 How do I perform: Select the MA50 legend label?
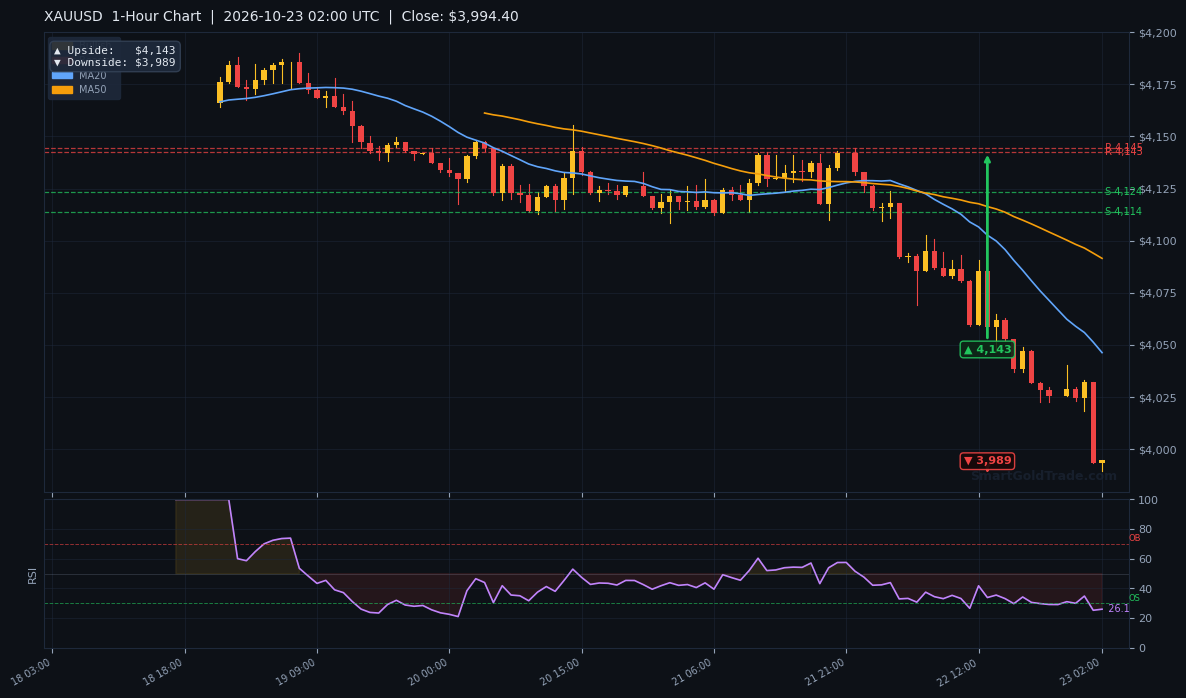[92, 89]
